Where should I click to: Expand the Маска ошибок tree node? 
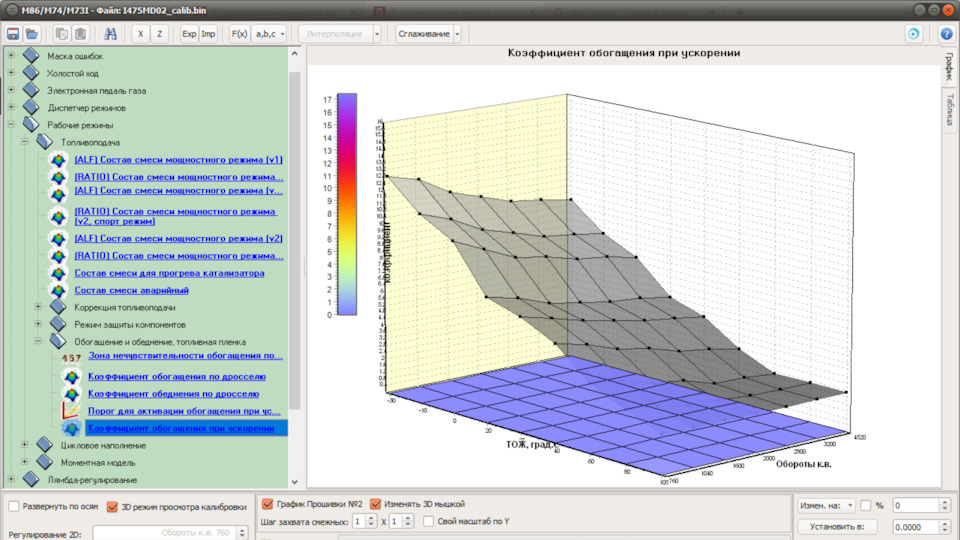coord(11,56)
